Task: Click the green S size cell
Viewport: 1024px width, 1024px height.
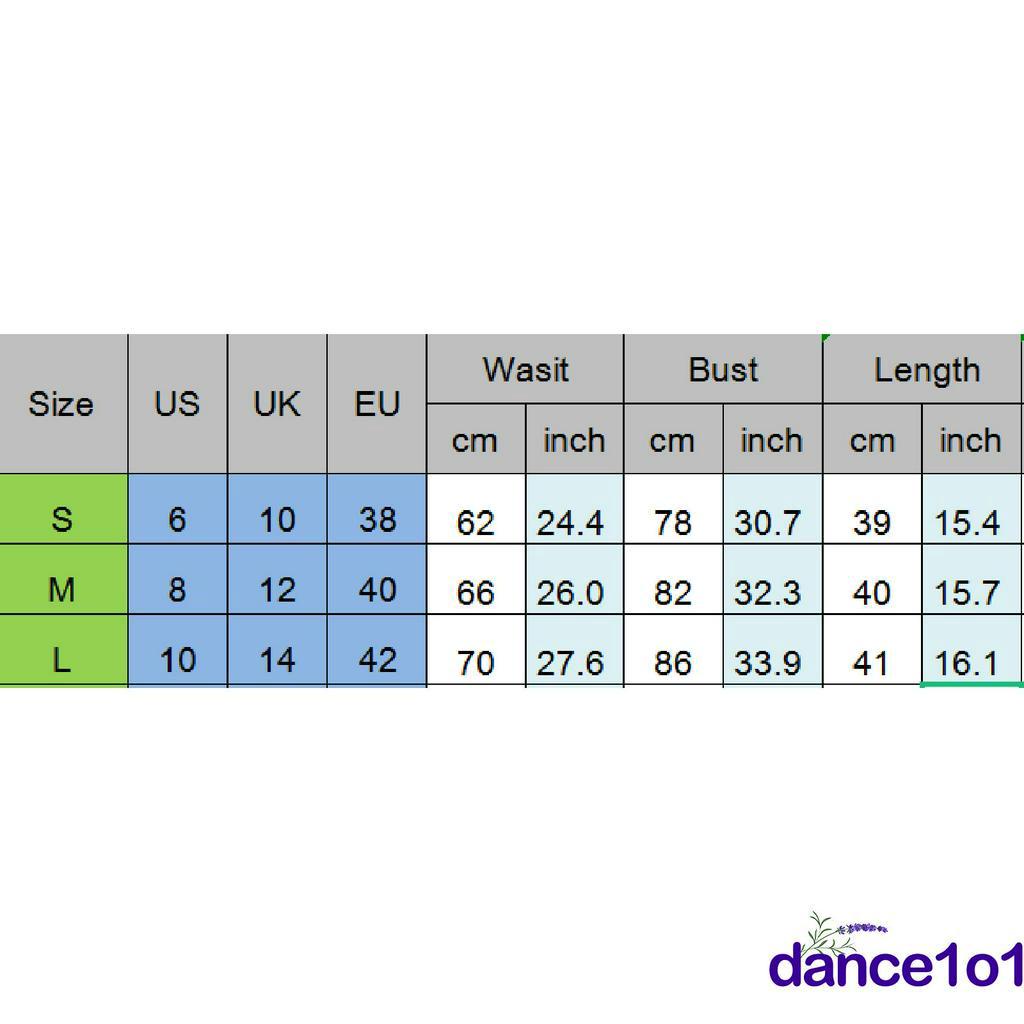Action: [x=62, y=519]
